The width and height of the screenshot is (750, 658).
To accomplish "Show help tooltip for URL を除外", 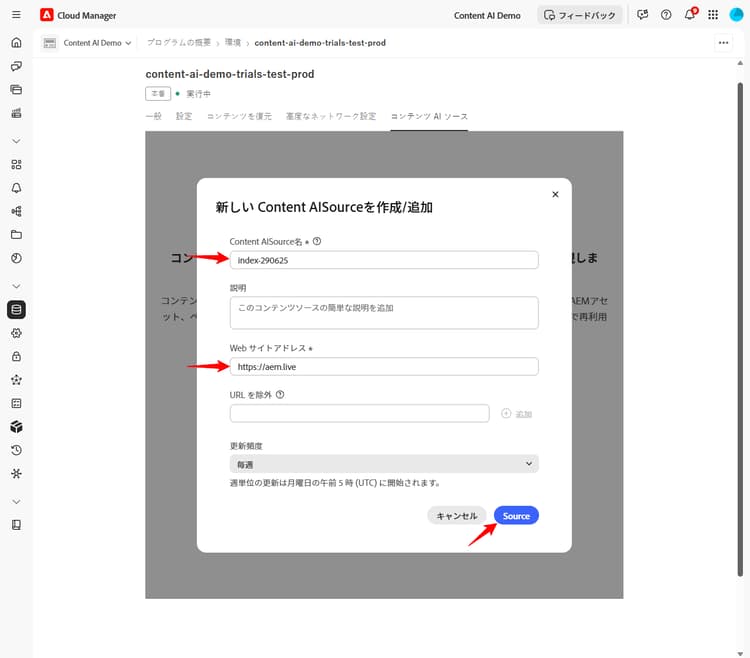I will click(280, 395).
